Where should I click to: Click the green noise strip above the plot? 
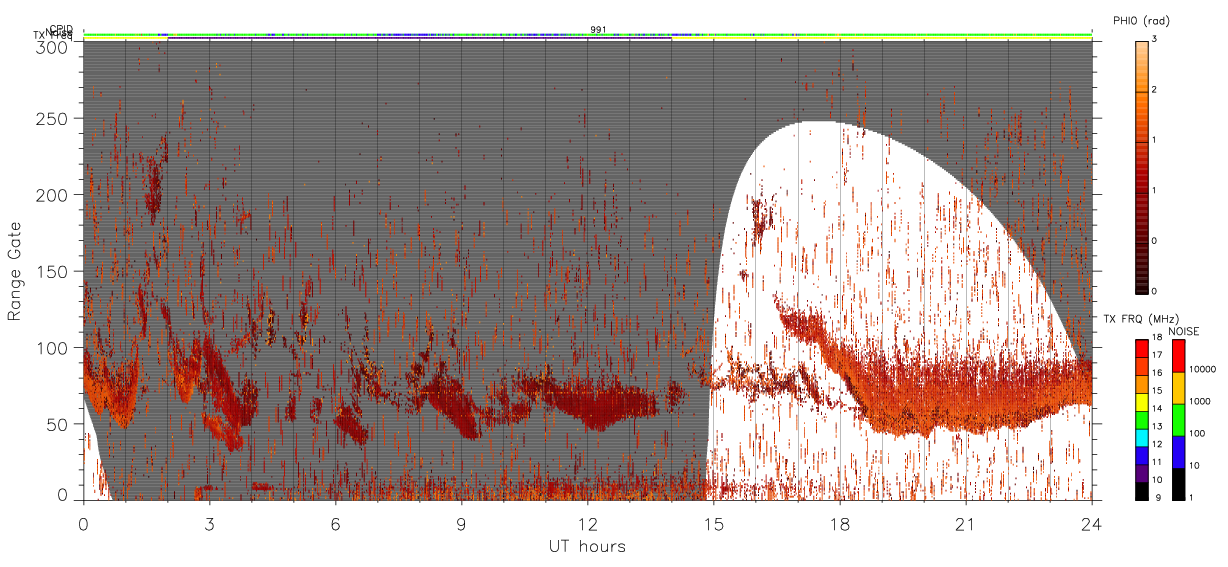pos(588,35)
